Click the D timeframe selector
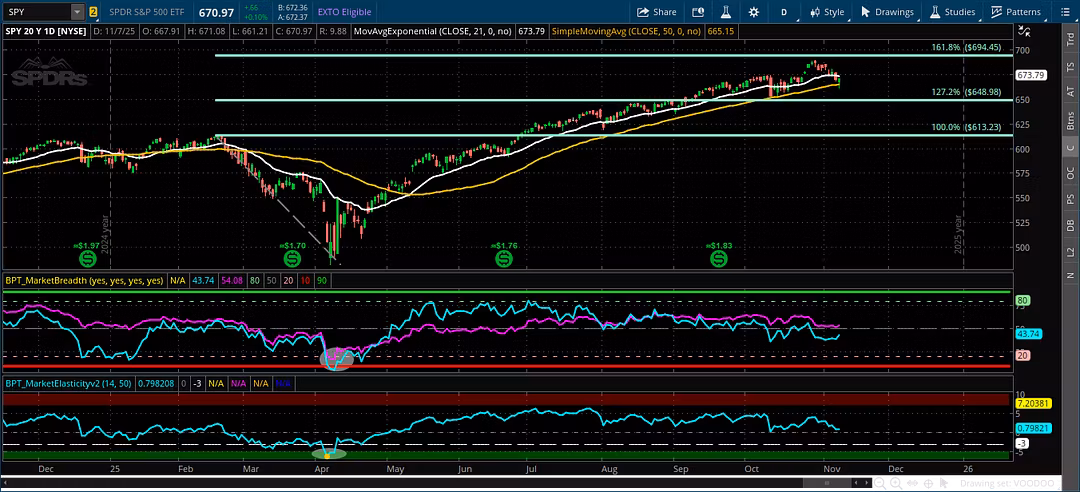 tap(784, 12)
